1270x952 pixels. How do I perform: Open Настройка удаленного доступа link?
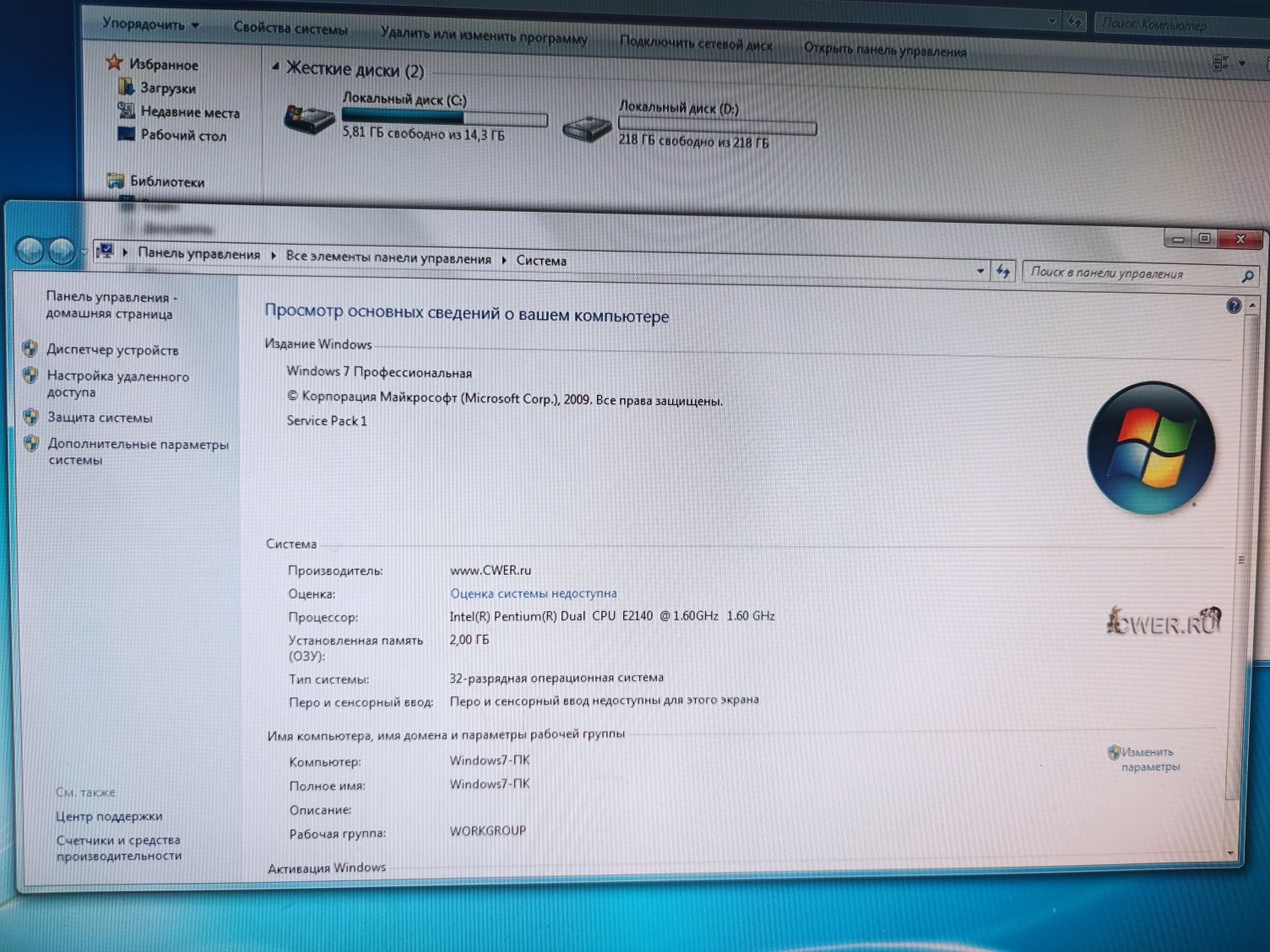pos(117,384)
